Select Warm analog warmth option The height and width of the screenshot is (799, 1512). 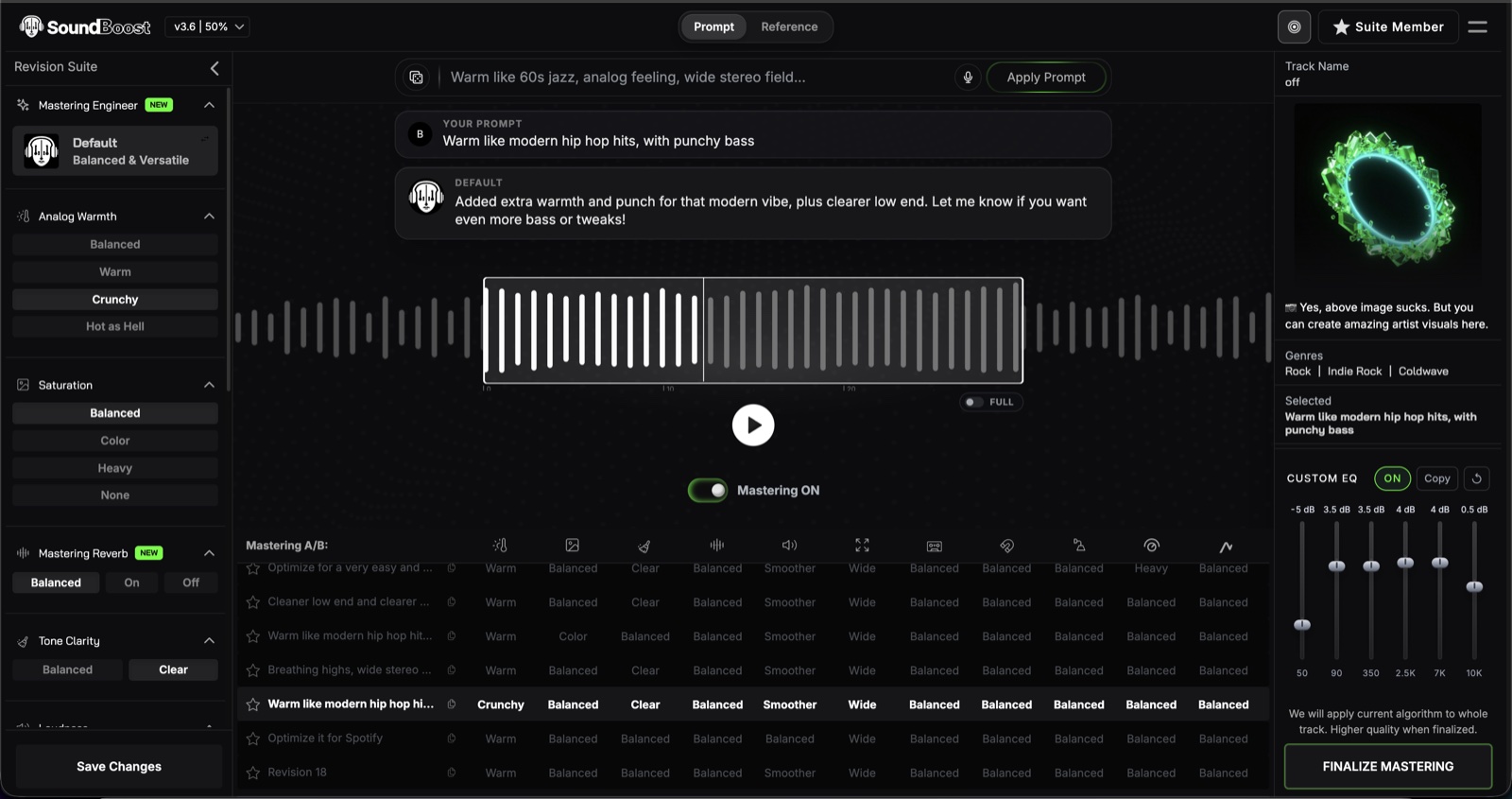point(115,271)
